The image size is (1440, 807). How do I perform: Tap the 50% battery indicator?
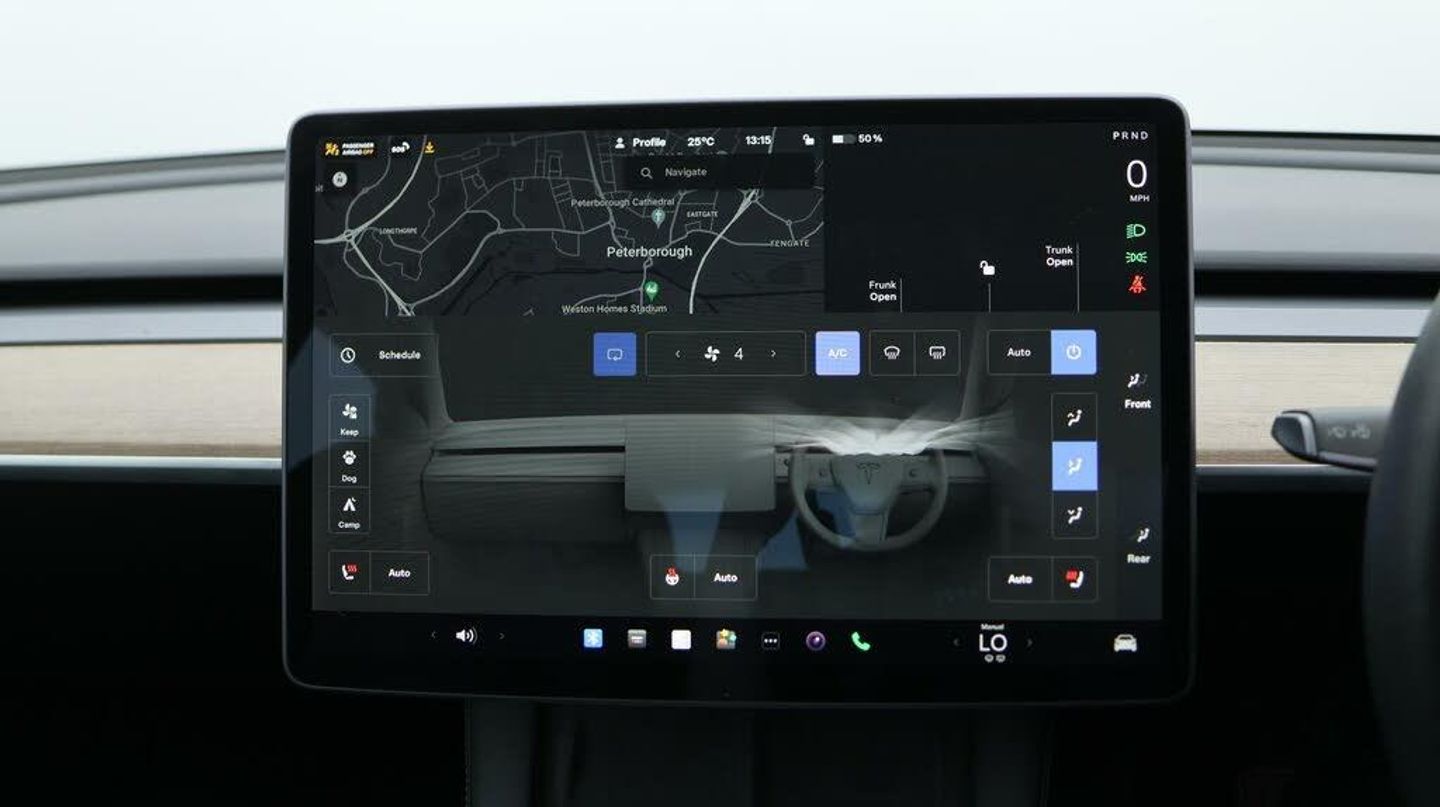tap(857, 139)
